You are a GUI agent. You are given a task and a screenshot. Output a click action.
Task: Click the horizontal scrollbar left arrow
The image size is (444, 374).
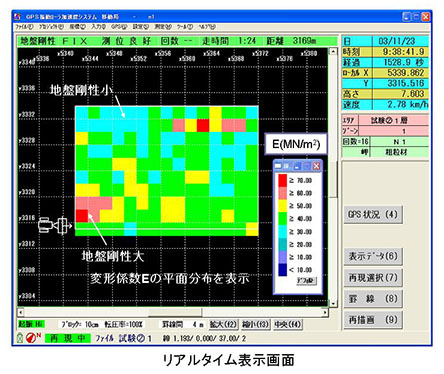(x=21, y=312)
